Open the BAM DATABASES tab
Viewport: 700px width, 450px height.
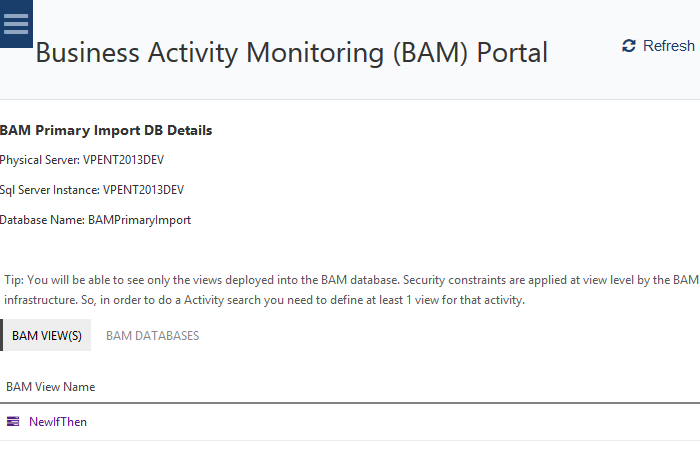[x=152, y=336]
